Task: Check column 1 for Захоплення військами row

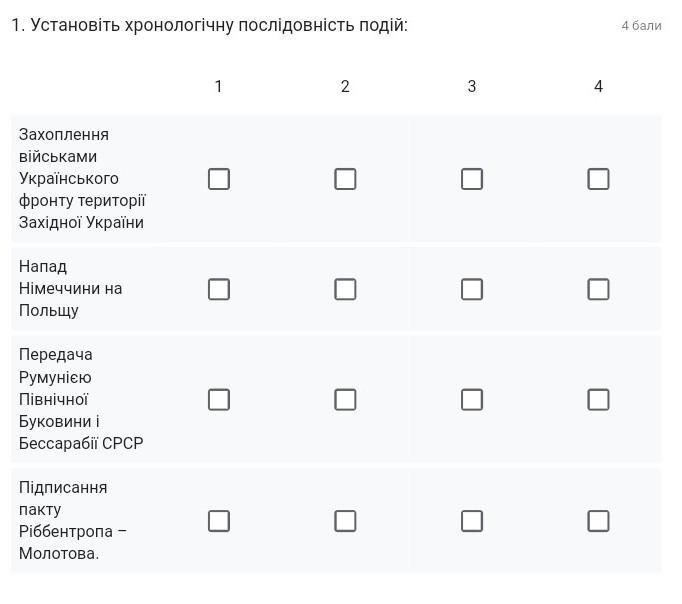Action: [218, 179]
